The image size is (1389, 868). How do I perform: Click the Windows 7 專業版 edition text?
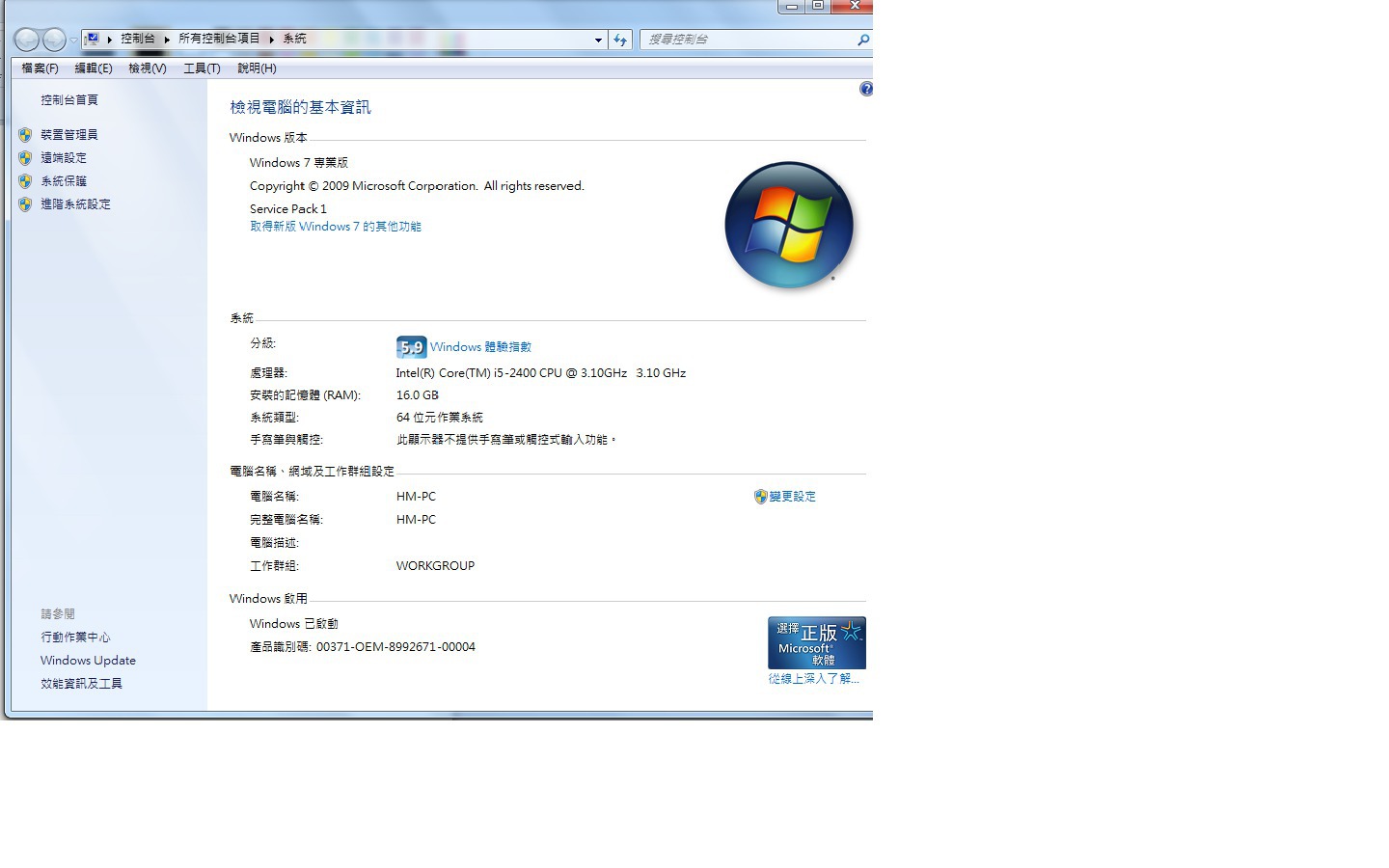point(299,163)
